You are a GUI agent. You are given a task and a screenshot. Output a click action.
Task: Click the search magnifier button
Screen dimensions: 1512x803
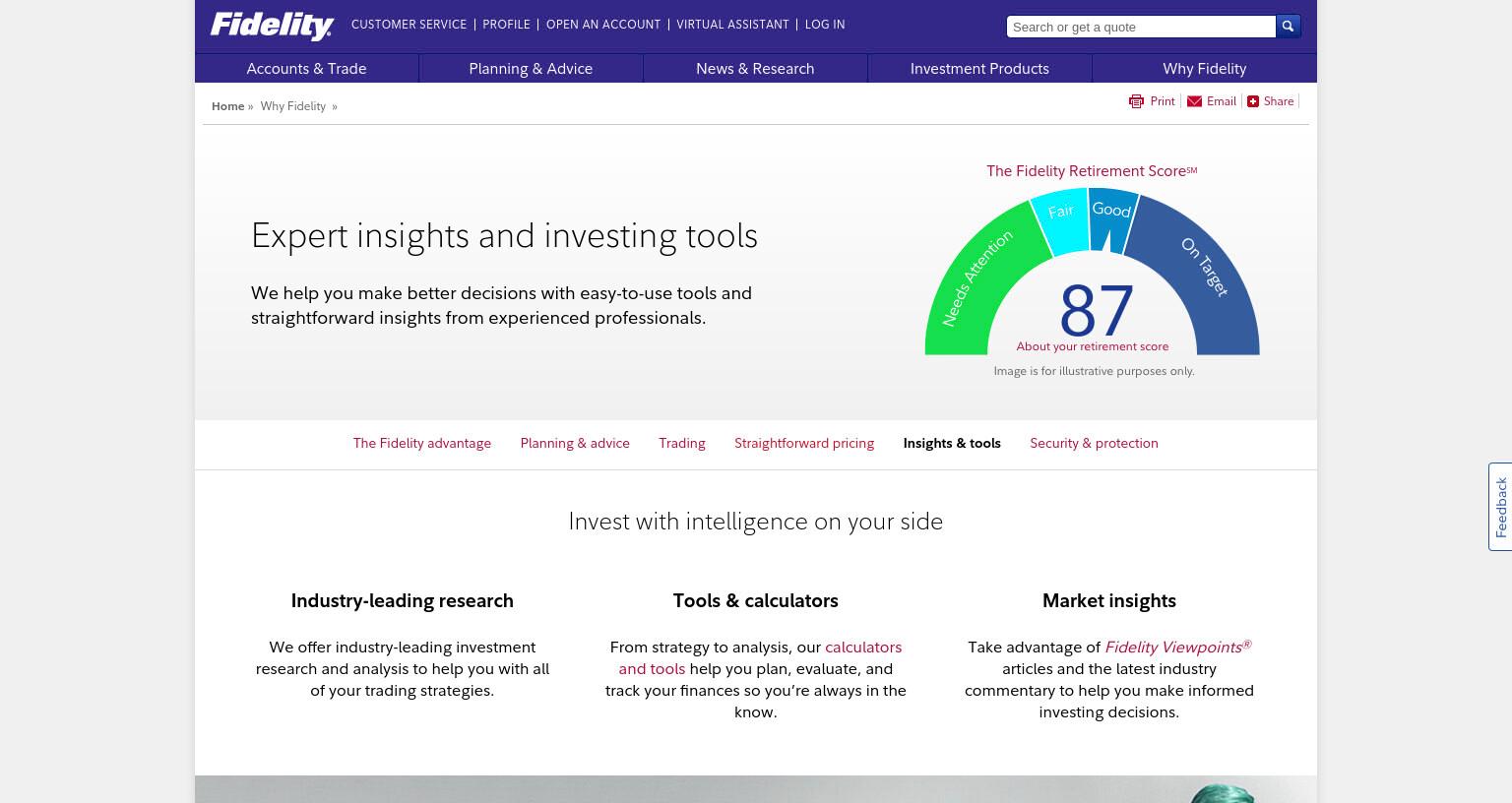[1288, 27]
